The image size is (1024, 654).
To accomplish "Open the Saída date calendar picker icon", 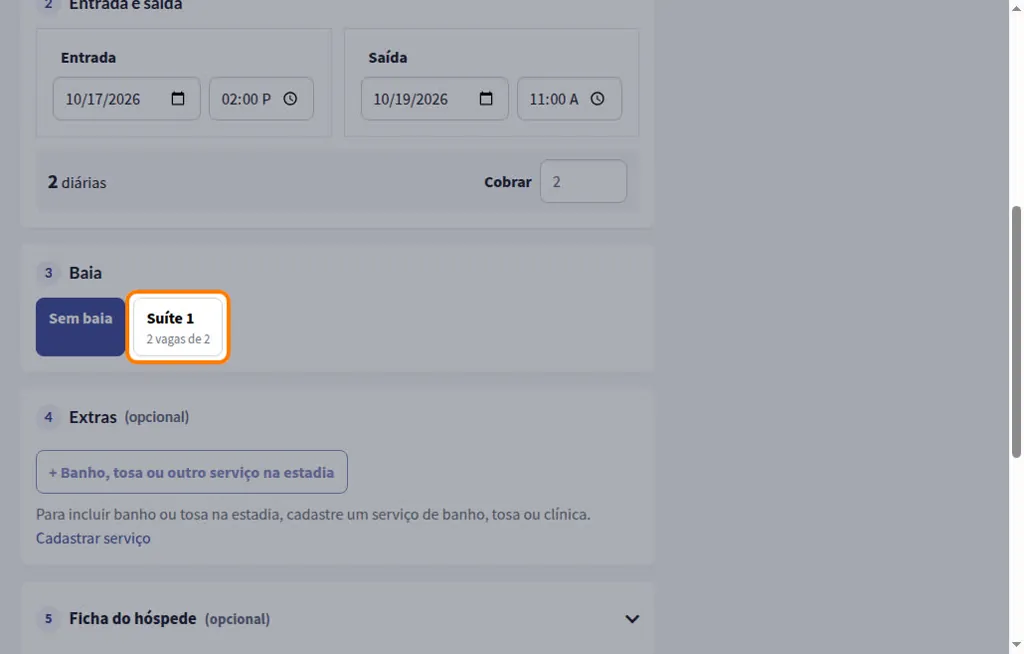I will pos(486,99).
